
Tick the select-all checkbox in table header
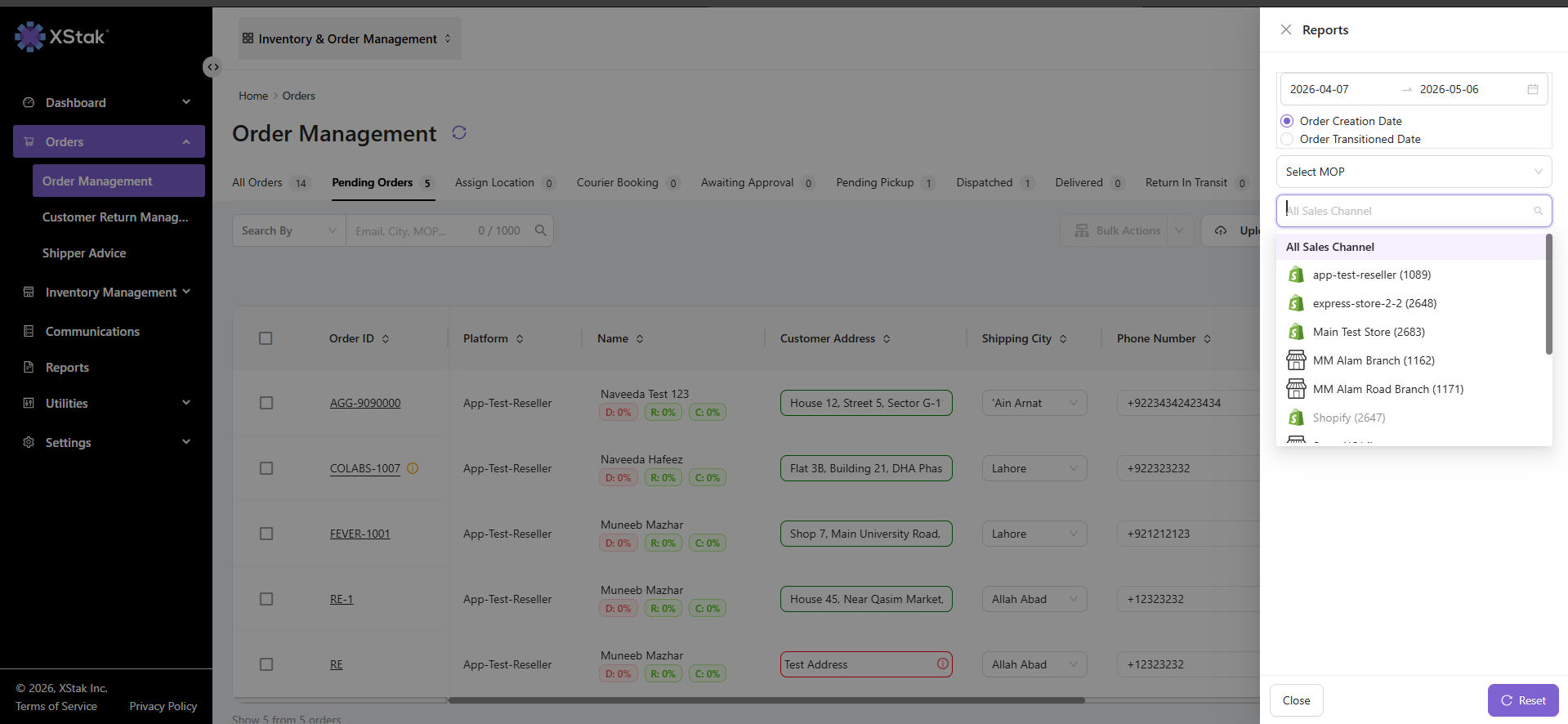click(x=266, y=338)
